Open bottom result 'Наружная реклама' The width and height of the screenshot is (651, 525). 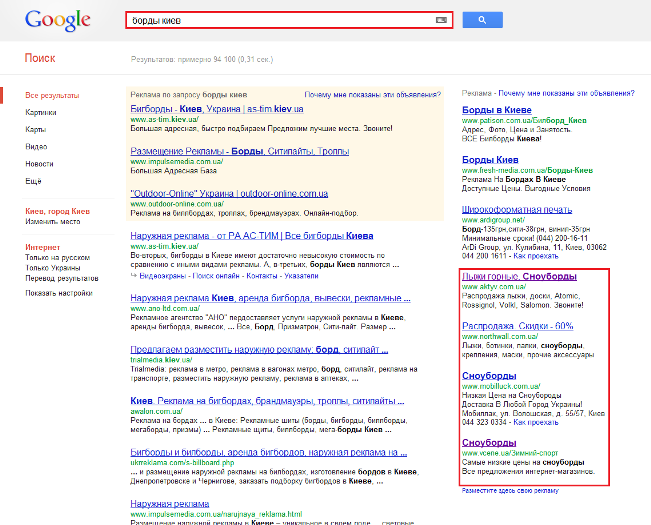169,504
